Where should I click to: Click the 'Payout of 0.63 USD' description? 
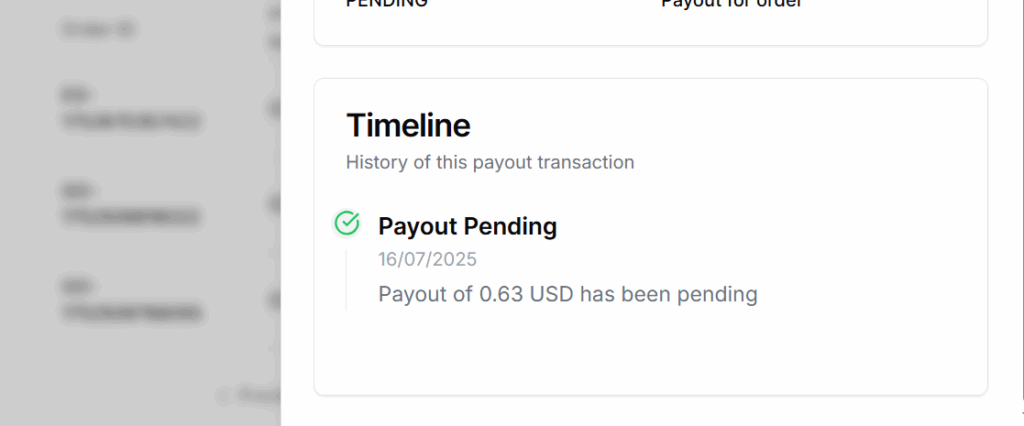[567, 294]
